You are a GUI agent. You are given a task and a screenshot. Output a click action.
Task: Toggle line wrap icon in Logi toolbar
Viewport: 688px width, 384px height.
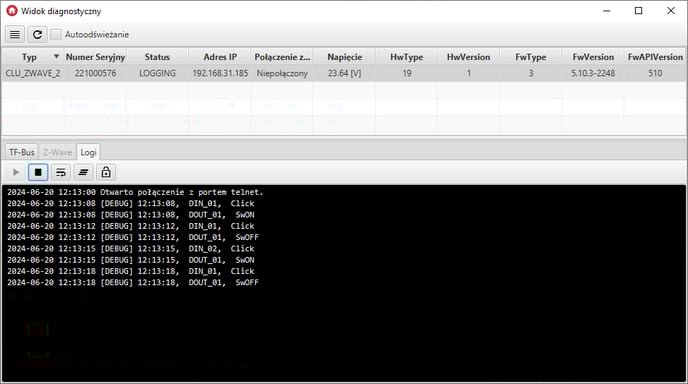[x=61, y=172]
